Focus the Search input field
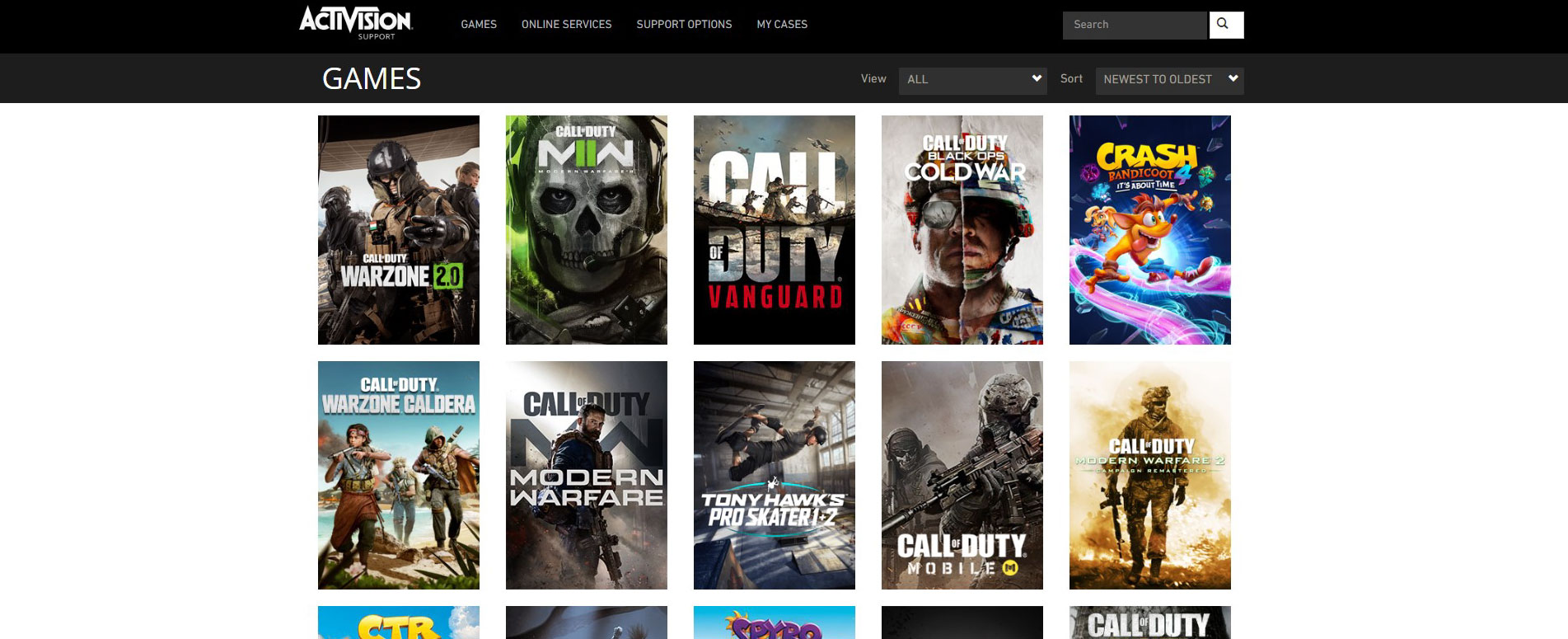This screenshot has width=1568, height=639. click(1135, 25)
